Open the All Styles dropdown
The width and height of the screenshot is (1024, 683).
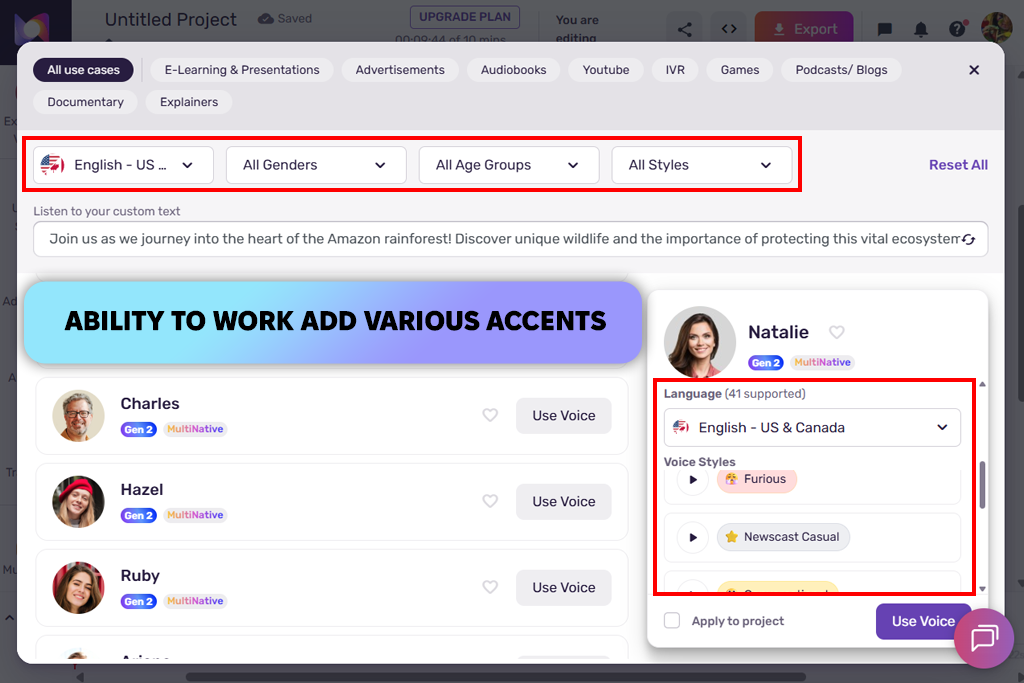(701, 165)
